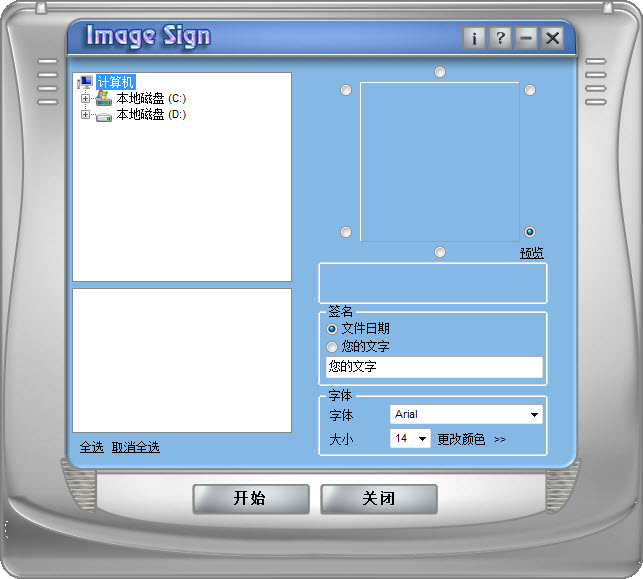
Task: Expand the 本地磁盘 (C:) node
Action: [x=85, y=98]
